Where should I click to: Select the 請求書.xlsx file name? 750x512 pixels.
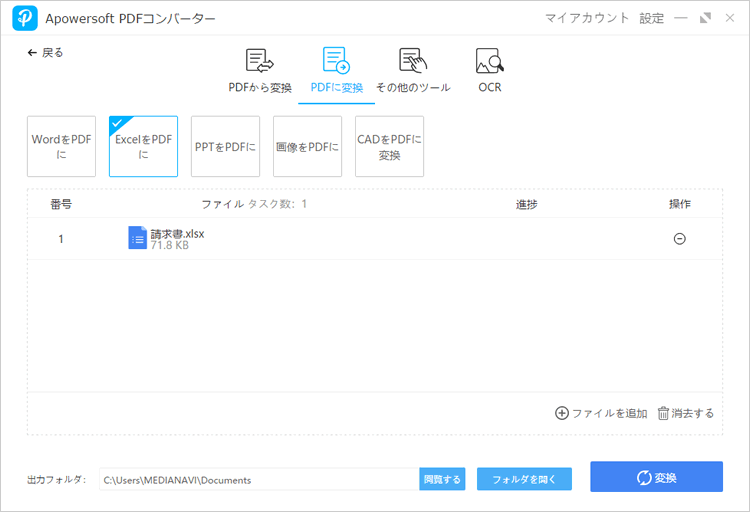177,234
